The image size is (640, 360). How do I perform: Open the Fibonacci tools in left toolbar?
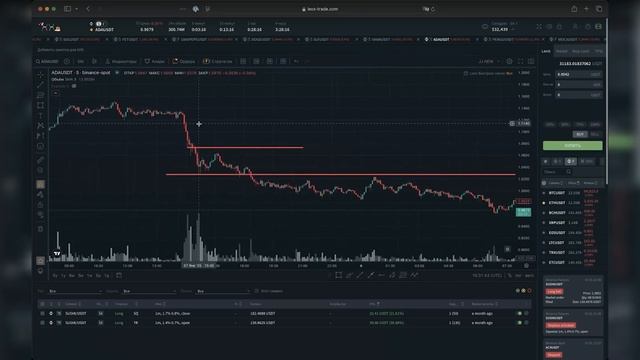pos(40,95)
